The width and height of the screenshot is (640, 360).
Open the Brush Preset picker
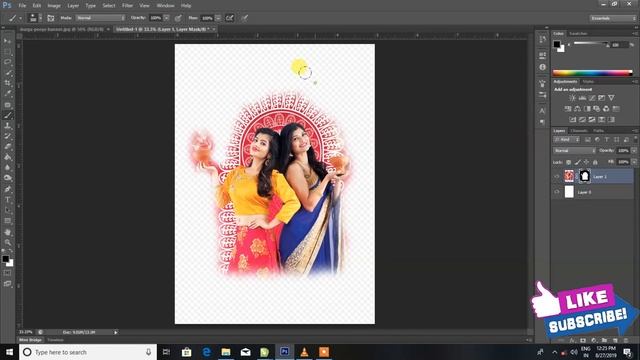tap(35, 18)
